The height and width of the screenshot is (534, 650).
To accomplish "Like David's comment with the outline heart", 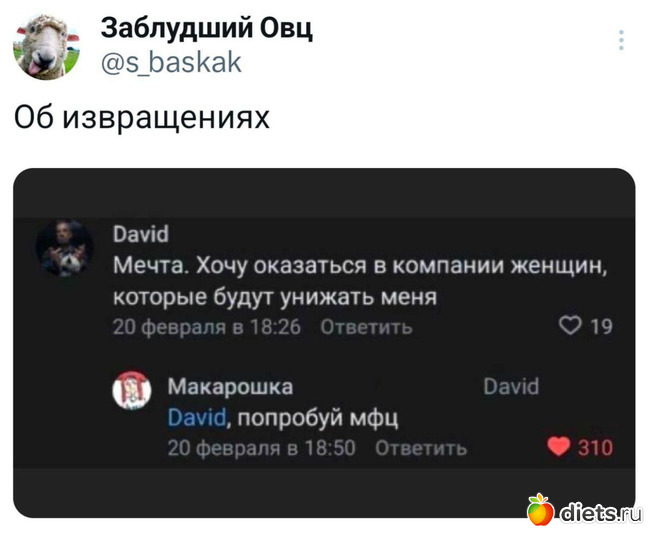I will [x=570, y=326].
